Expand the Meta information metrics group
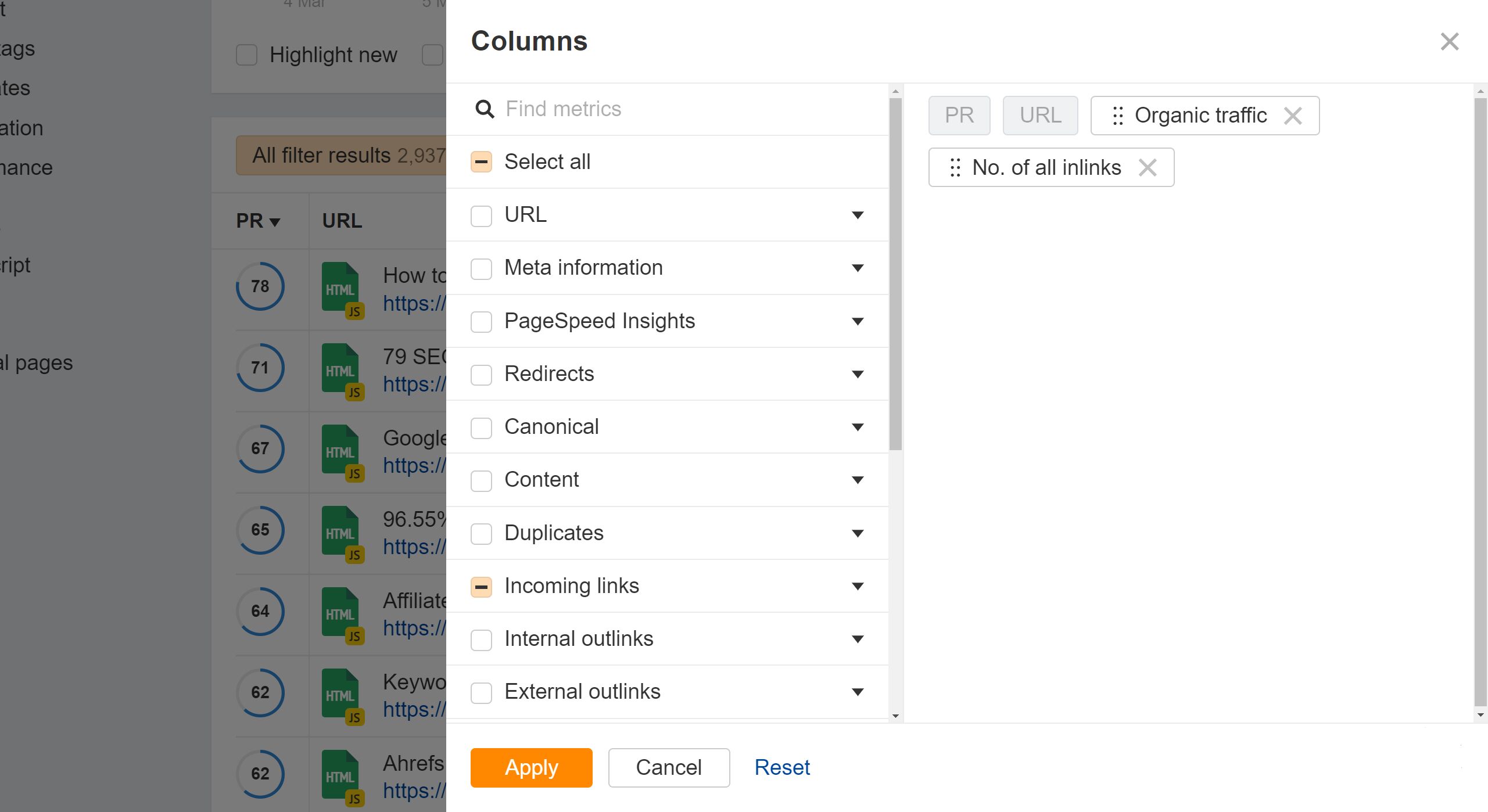Viewport: 1488px width, 812px height. 858,268
